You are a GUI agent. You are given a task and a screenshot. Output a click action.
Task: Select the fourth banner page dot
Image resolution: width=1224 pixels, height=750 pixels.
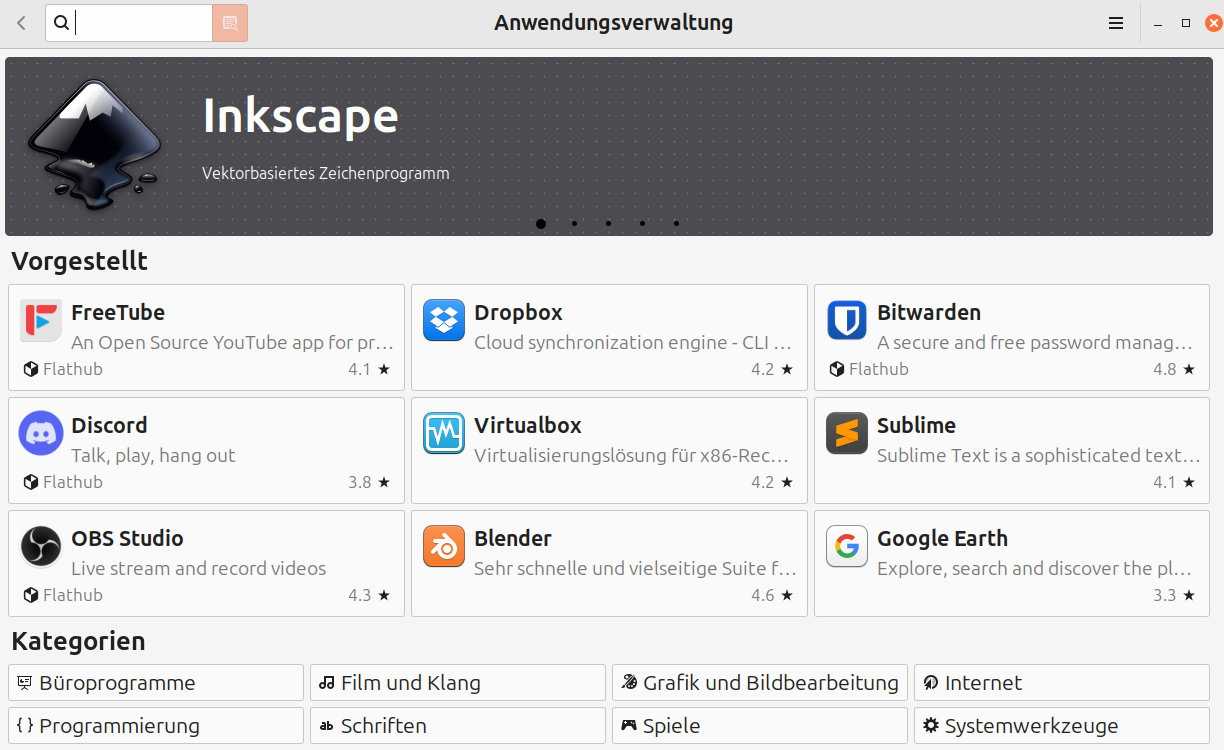click(x=642, y=224)
